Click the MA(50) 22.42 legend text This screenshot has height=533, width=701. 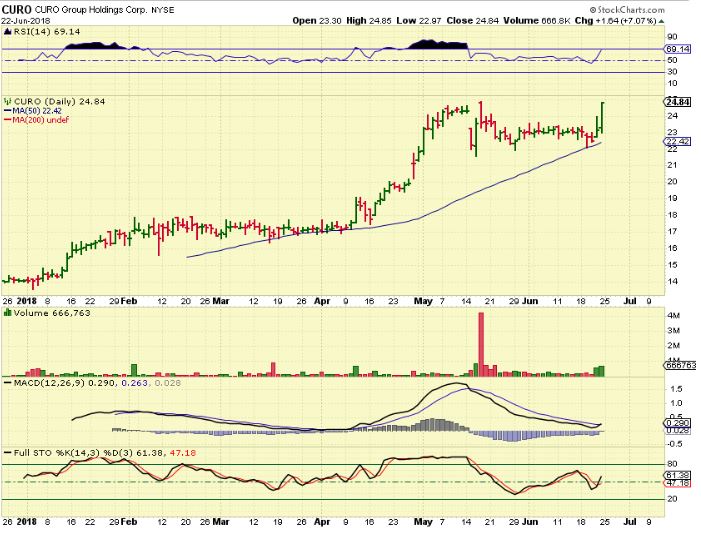pyautogui.click(x=37, y=111)
